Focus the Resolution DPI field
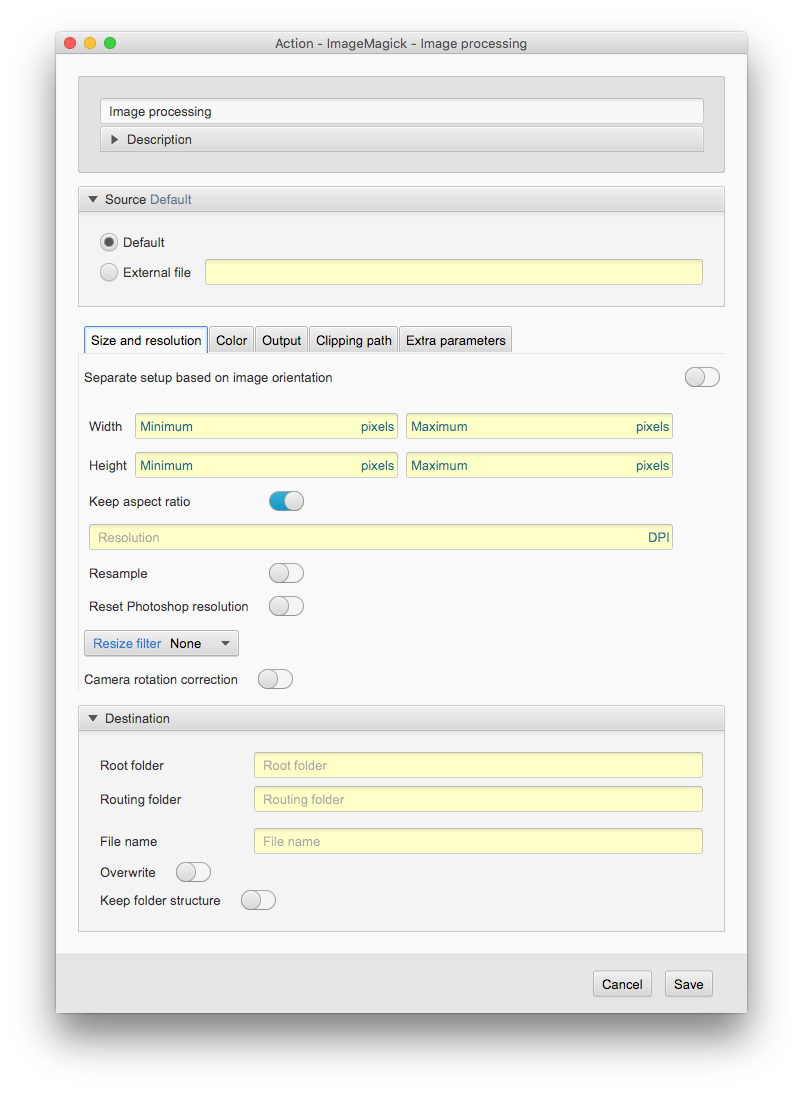803x1093 pixels. 381,537
